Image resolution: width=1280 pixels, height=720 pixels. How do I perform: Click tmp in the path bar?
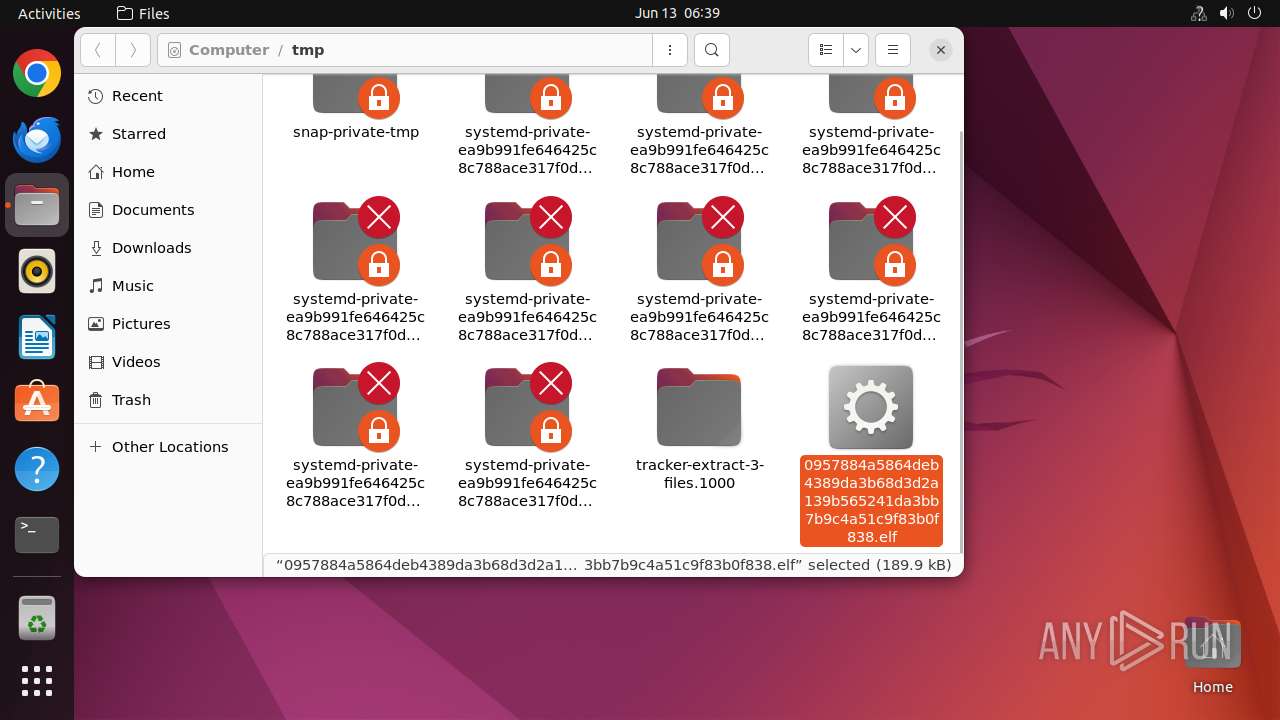coord(308,50)
